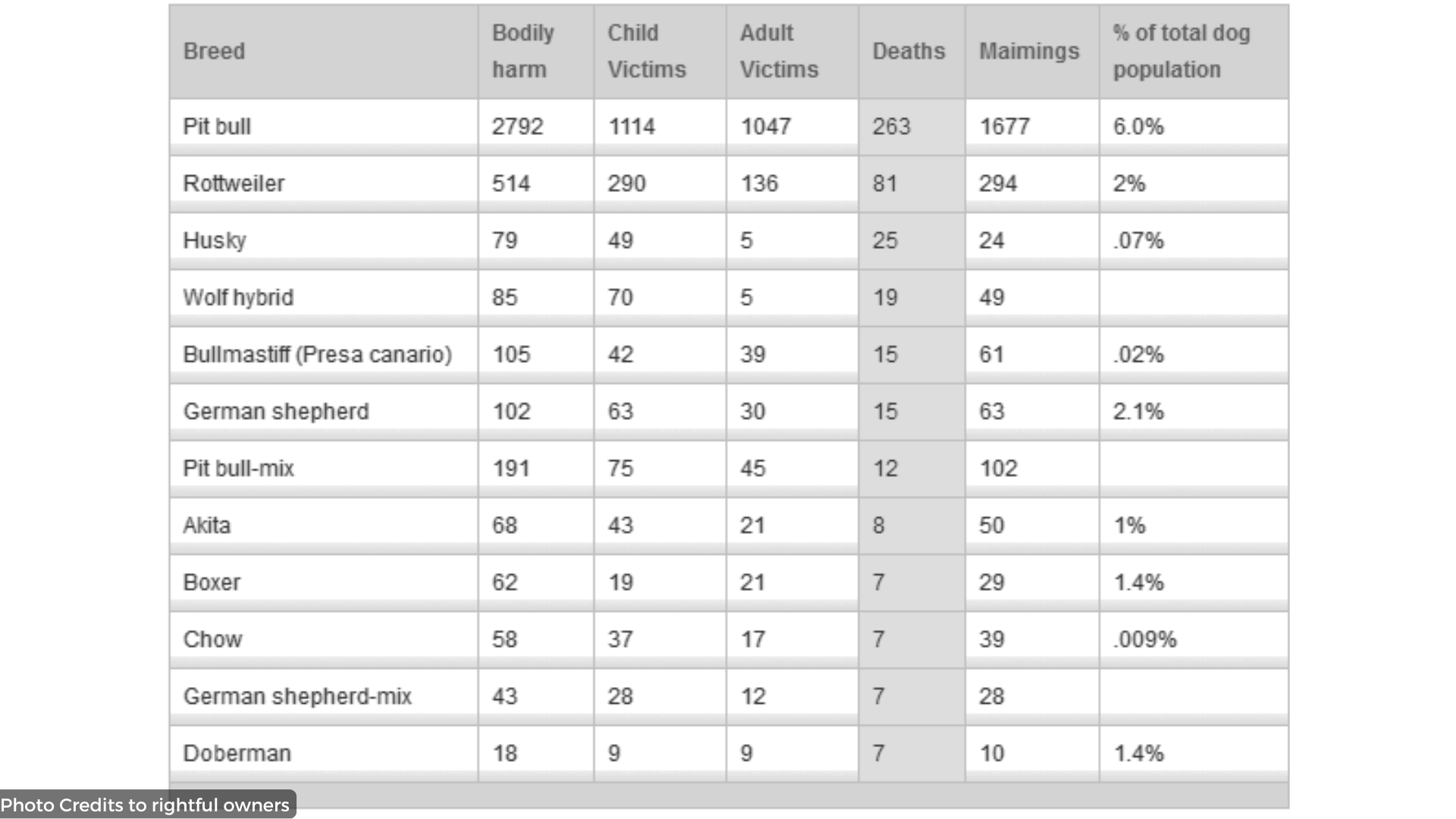Click the Deaths column header
1456x819 pixels.
pyautogui.click(x=912, y=52)
